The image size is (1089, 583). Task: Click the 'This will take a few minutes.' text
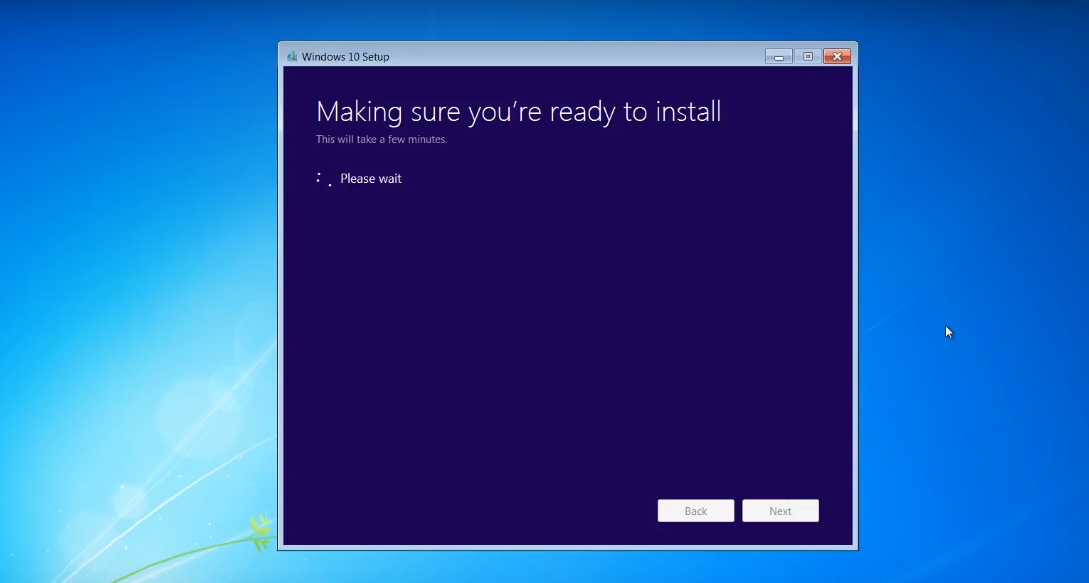click(381, 139)
